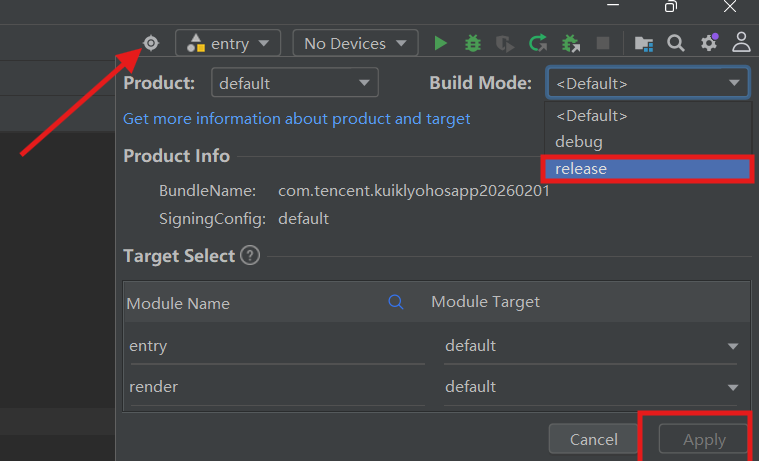Viewport: 759px width, 461px height.
Task: Open the product target configuration icon
Action: coord(151,43)
